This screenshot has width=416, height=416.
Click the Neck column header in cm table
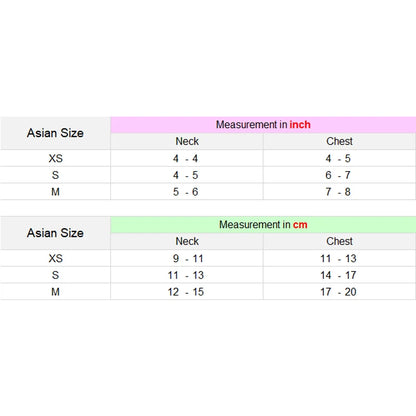tap(187, 241)
